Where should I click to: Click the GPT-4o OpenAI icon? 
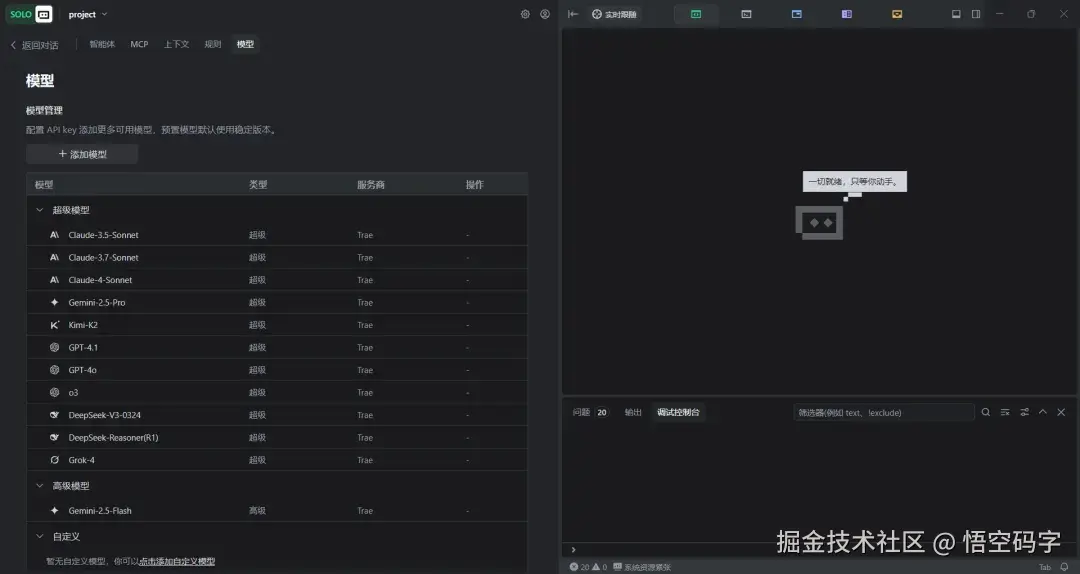[54, 370]
